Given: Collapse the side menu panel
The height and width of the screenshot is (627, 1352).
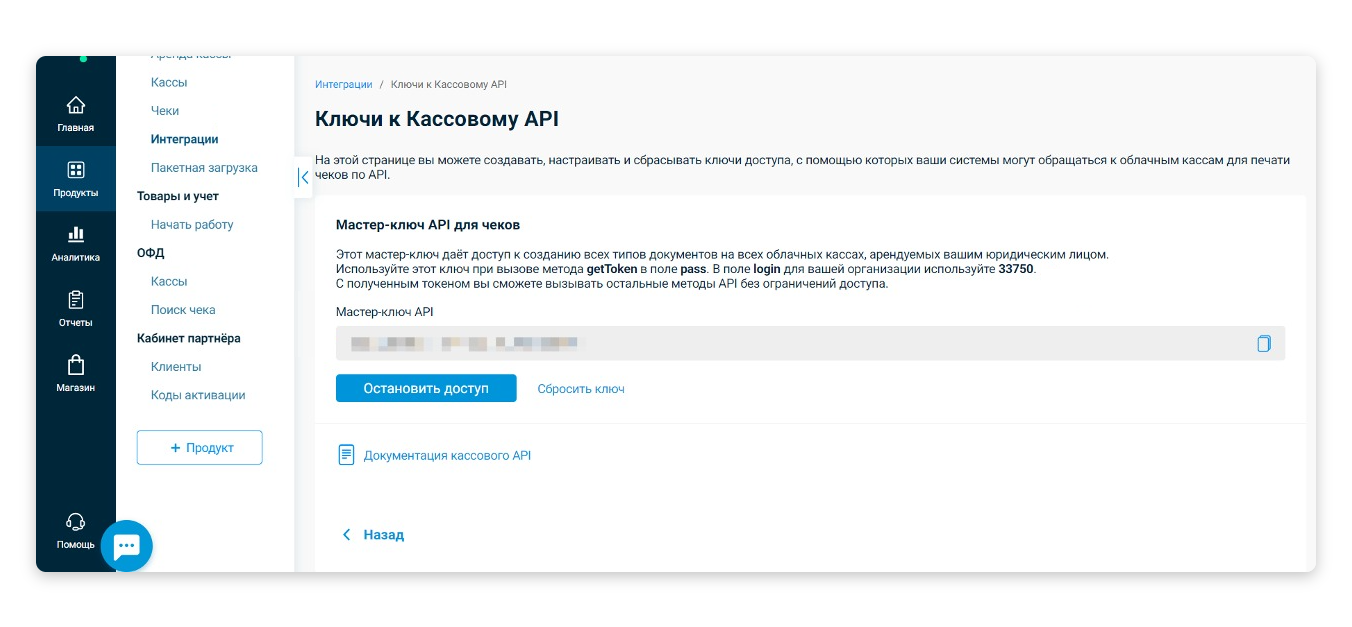Looking at the screenshot, I should point(303,178).
